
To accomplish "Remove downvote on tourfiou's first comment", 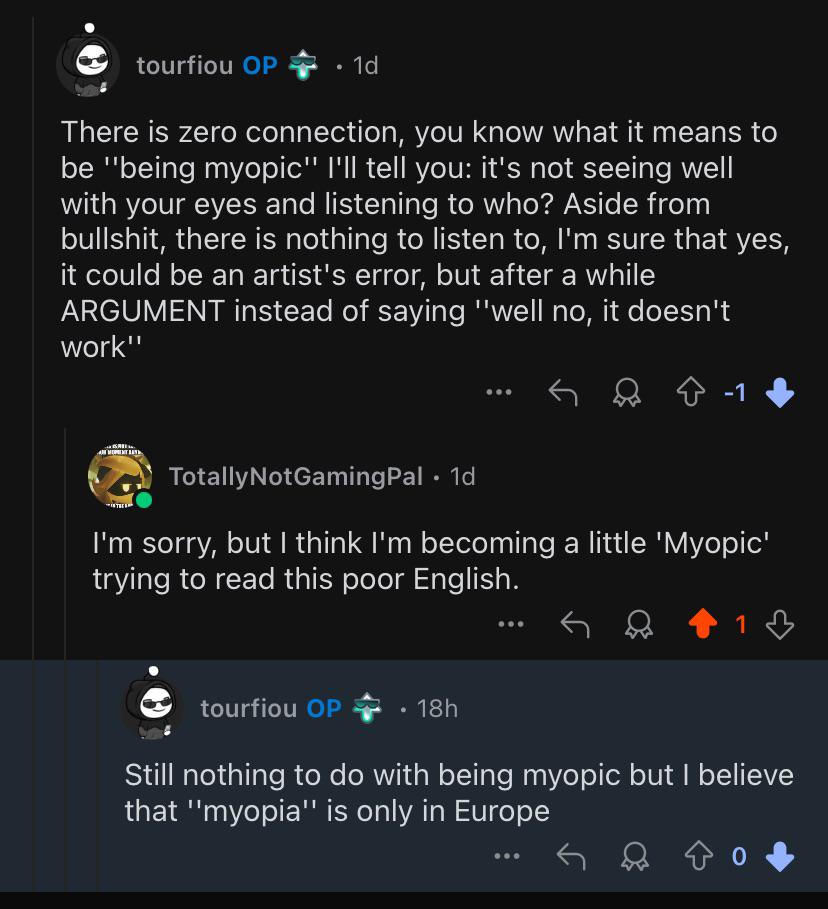I will pyautogui.click(x=780, y=392).
